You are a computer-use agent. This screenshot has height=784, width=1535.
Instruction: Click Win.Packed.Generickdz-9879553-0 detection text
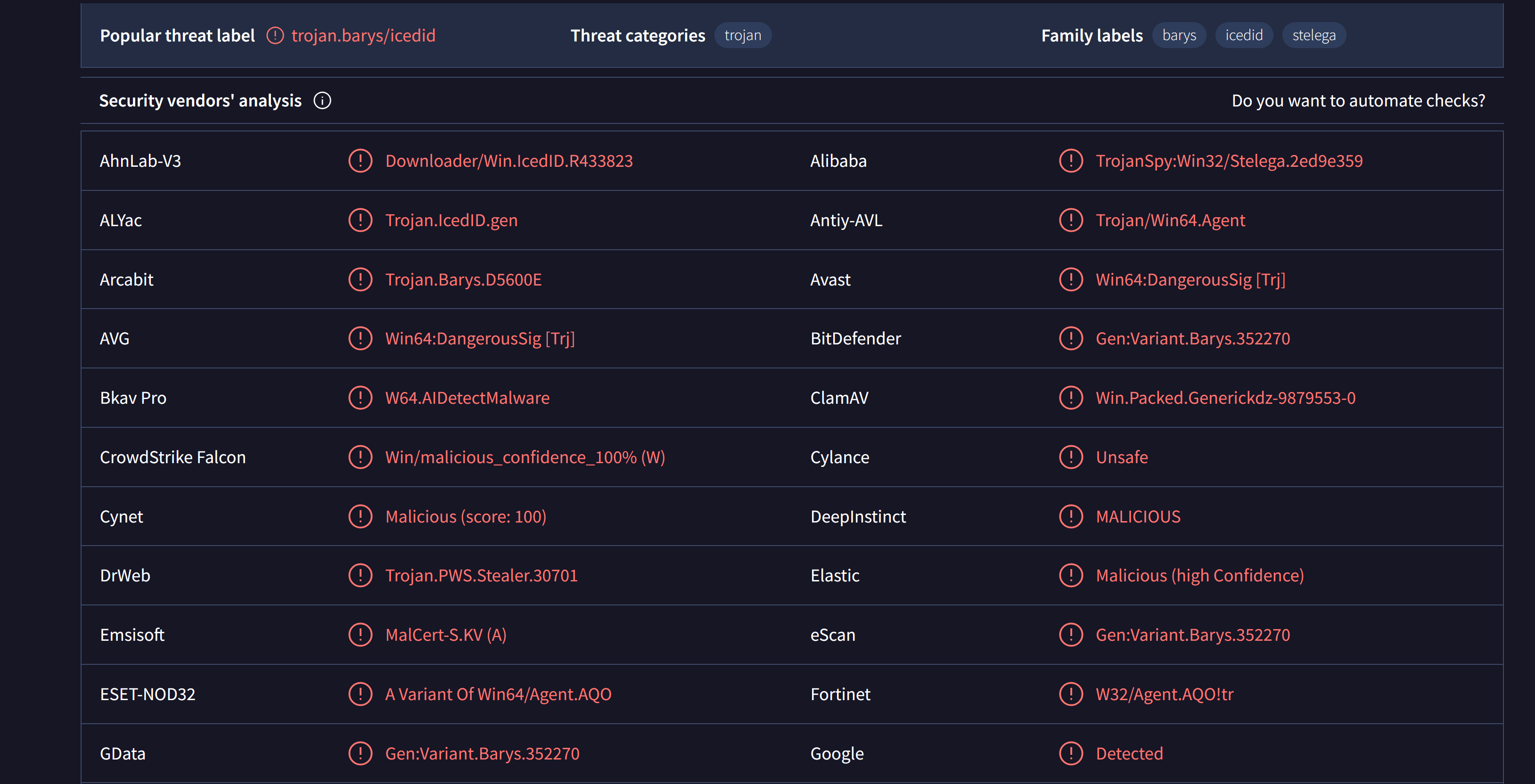click(x=1225, y=398)
